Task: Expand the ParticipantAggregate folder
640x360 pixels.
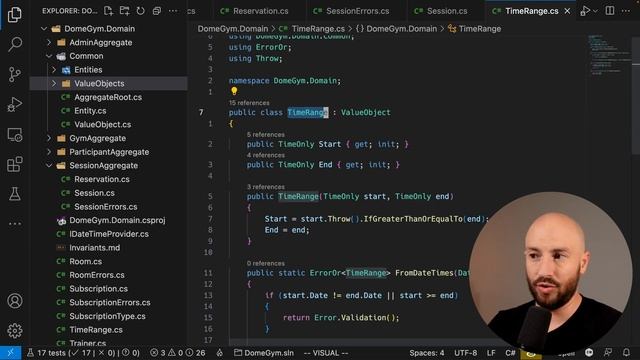Action: [49, 152]
